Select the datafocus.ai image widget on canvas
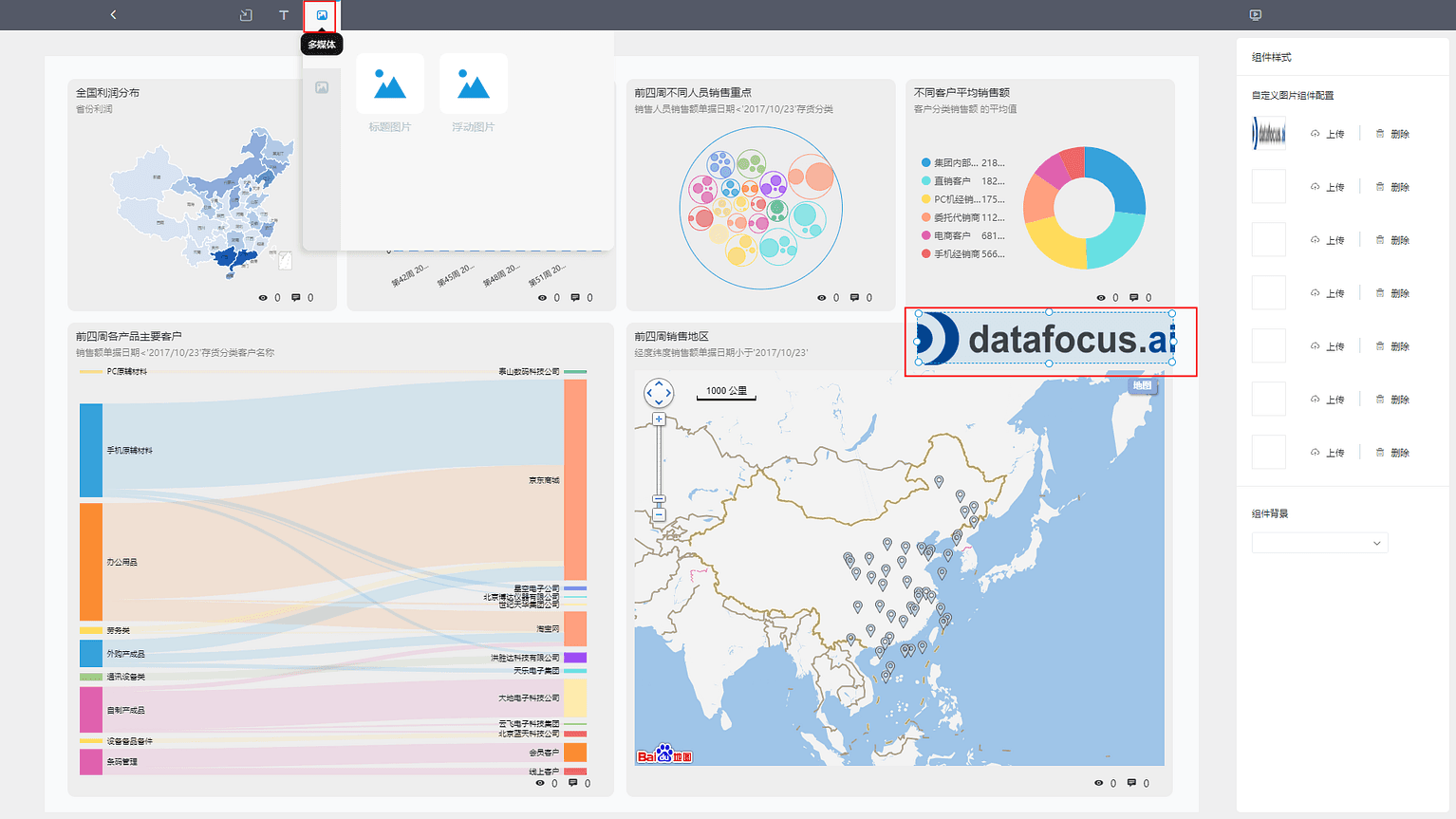The image size is (1456, 819). pyautogui.click(x=1046, y=339)
